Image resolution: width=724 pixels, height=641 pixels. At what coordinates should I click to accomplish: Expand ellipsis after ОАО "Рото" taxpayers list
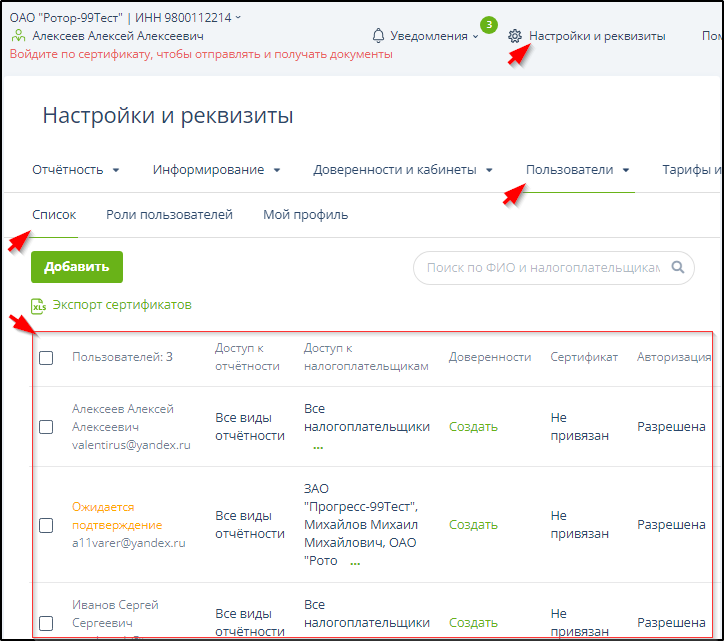point(354,563)
